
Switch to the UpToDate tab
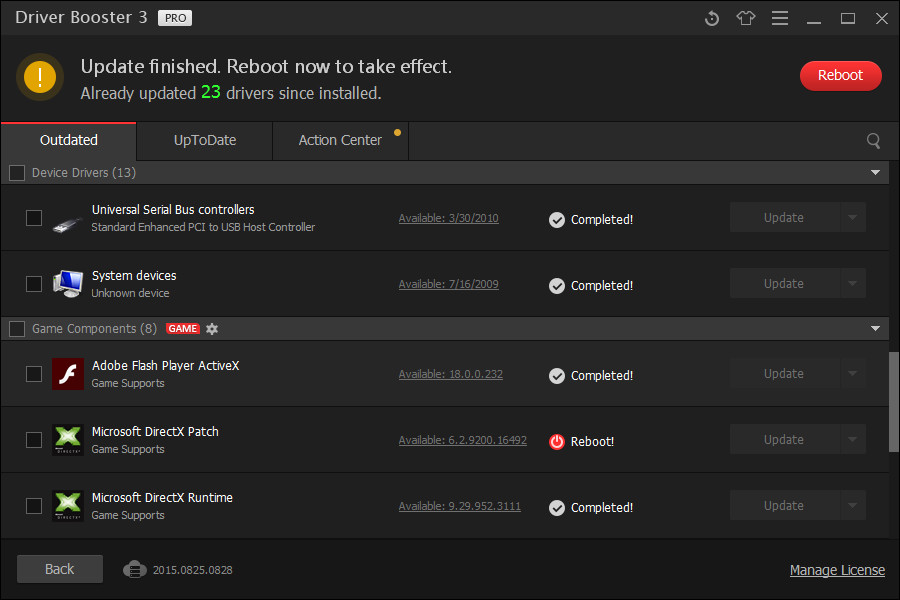coord(203,140)
